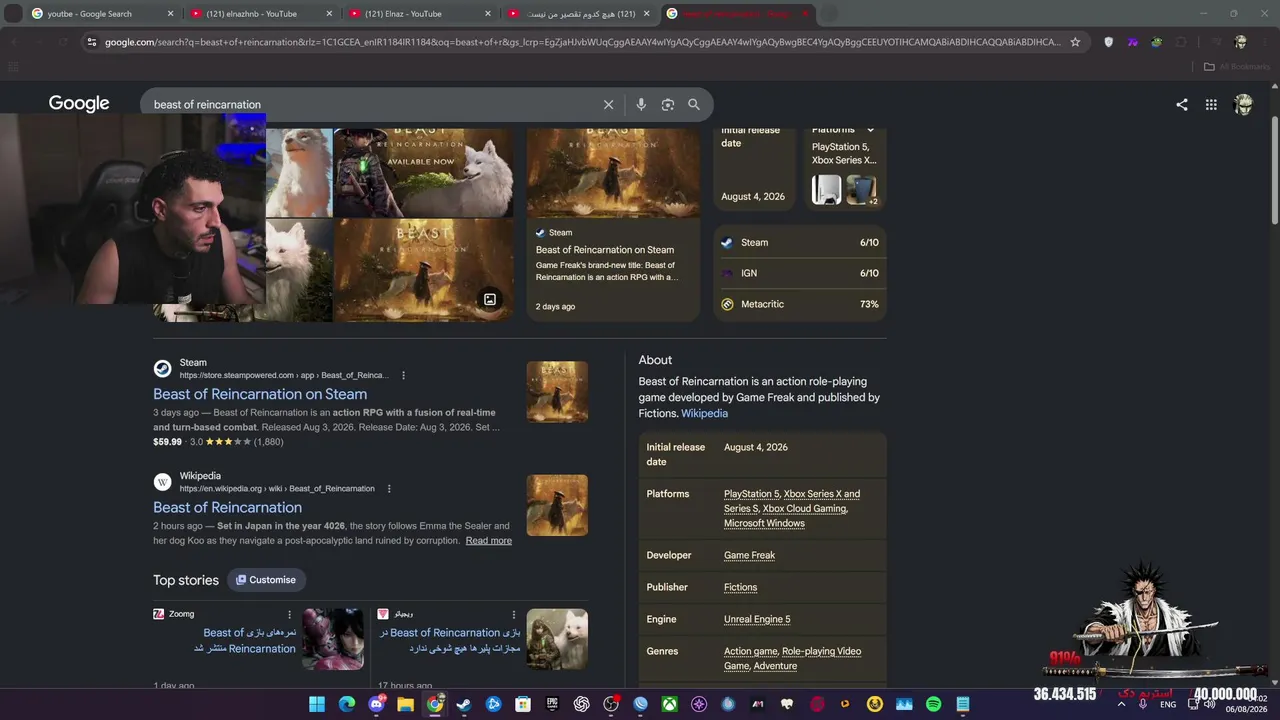Open more options for Steam result
Viewport: 1280px width, 720px height.
(x=404, y=375)
